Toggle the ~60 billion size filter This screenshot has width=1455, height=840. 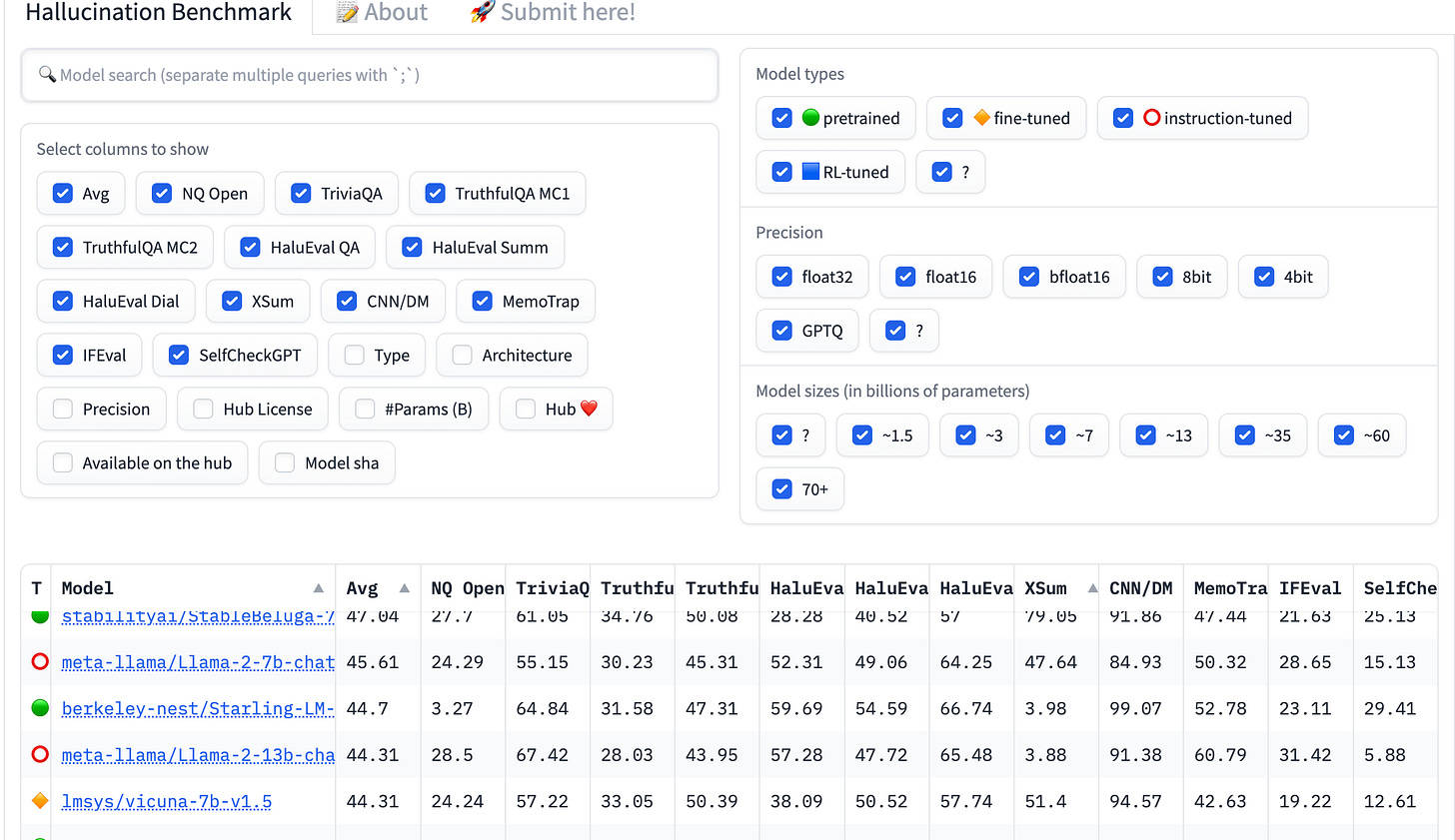(1344, 435)
